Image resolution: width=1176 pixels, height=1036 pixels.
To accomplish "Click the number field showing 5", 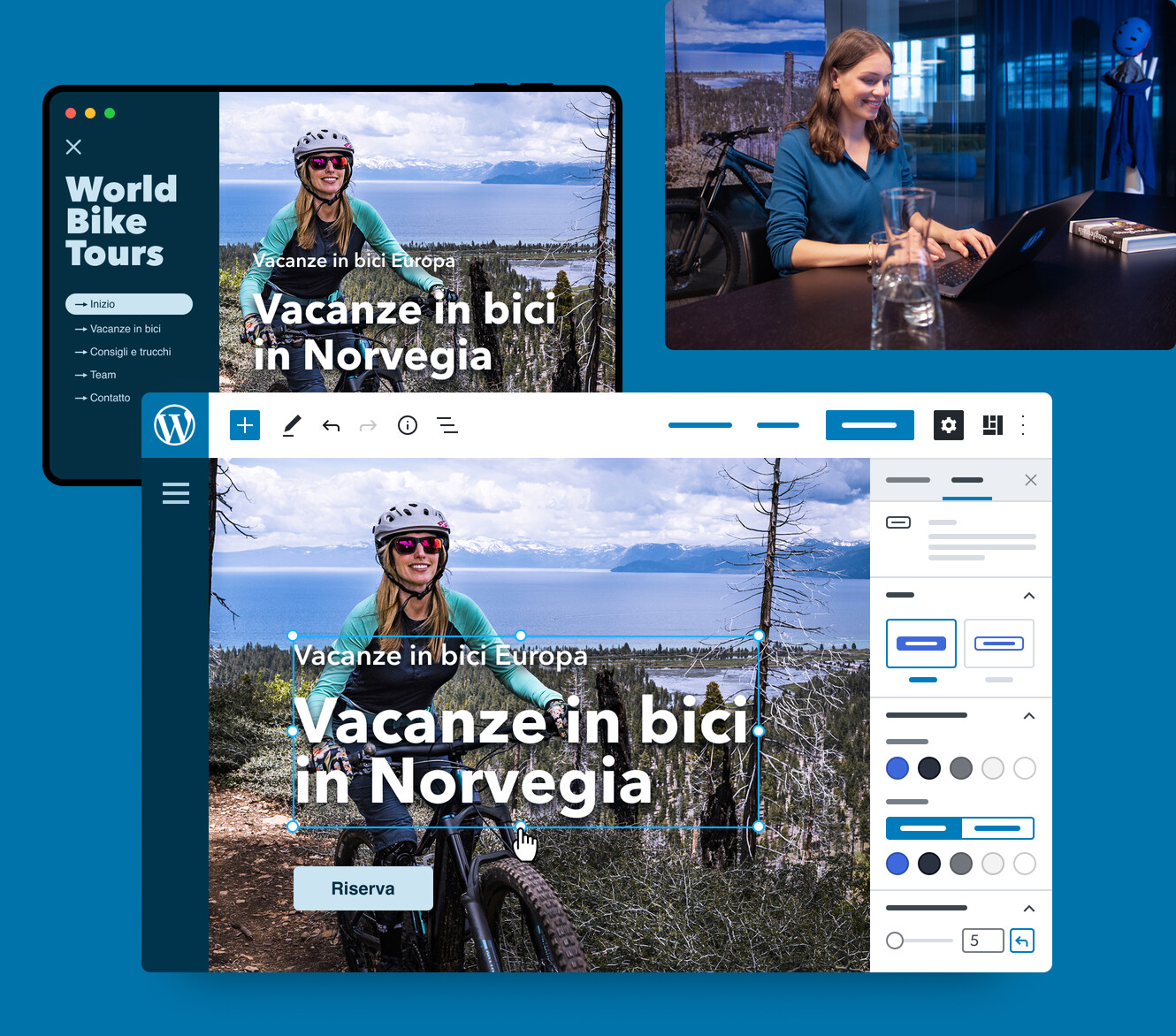I will [x=983, y=941].
